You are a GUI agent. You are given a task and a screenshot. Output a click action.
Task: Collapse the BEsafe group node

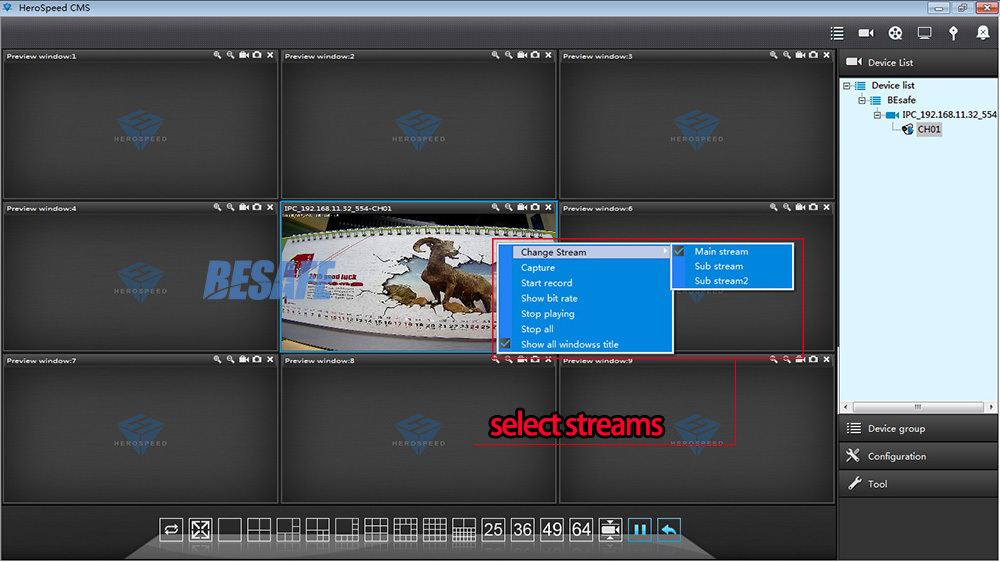pos(862,101)
